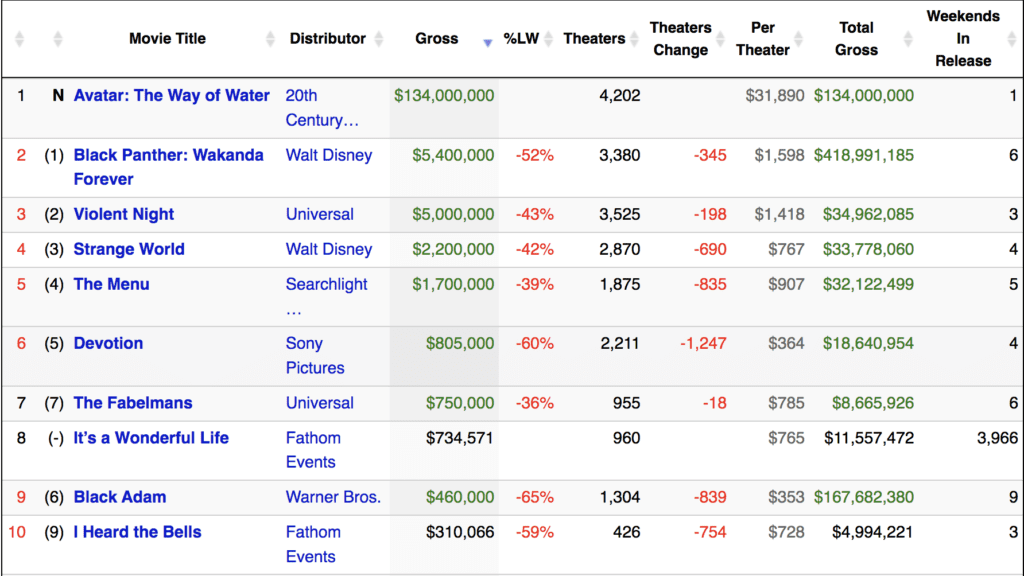Open Sony Pictures distributor link

point(315,355)
